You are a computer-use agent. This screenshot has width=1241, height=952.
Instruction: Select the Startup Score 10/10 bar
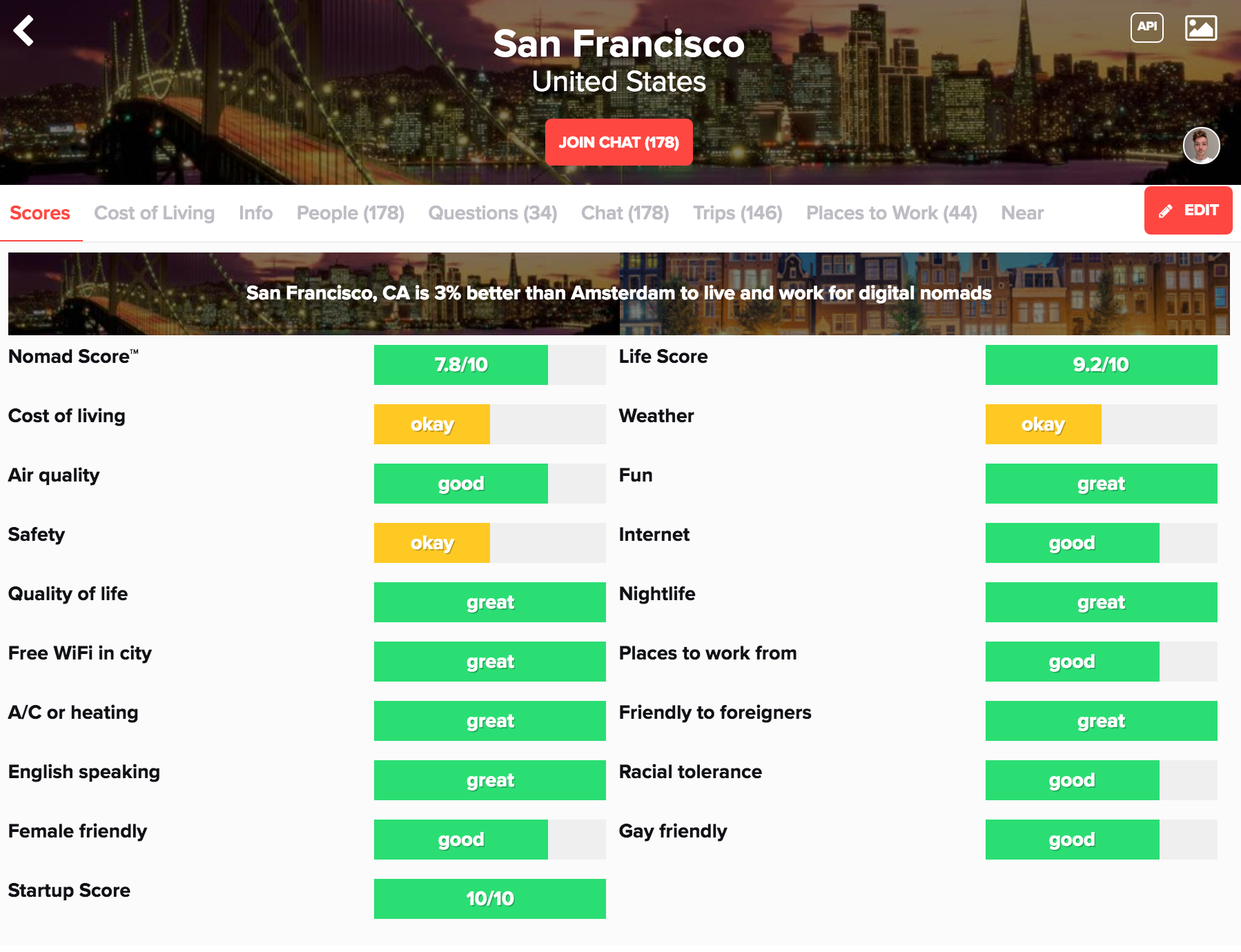tap(489, 899)
